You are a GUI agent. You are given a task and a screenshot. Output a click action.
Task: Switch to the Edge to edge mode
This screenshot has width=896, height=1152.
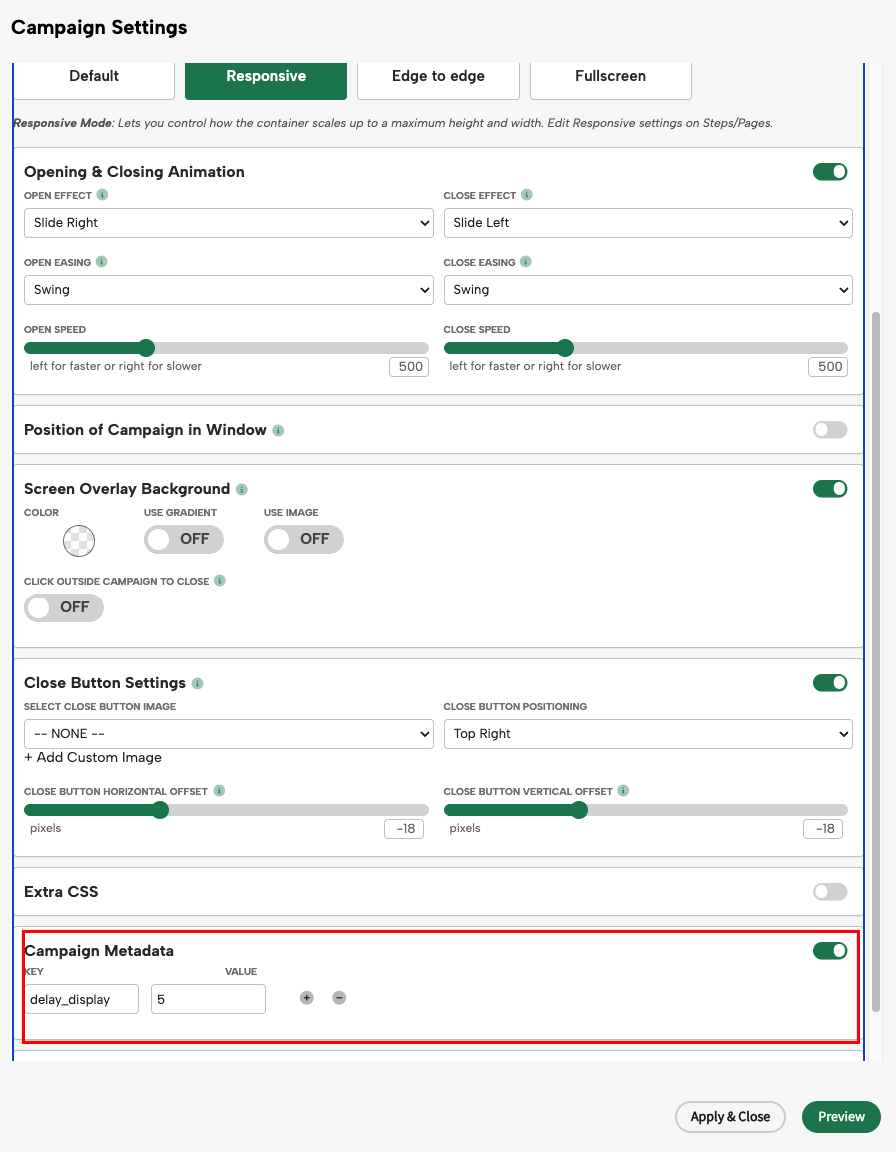point(438,77)
